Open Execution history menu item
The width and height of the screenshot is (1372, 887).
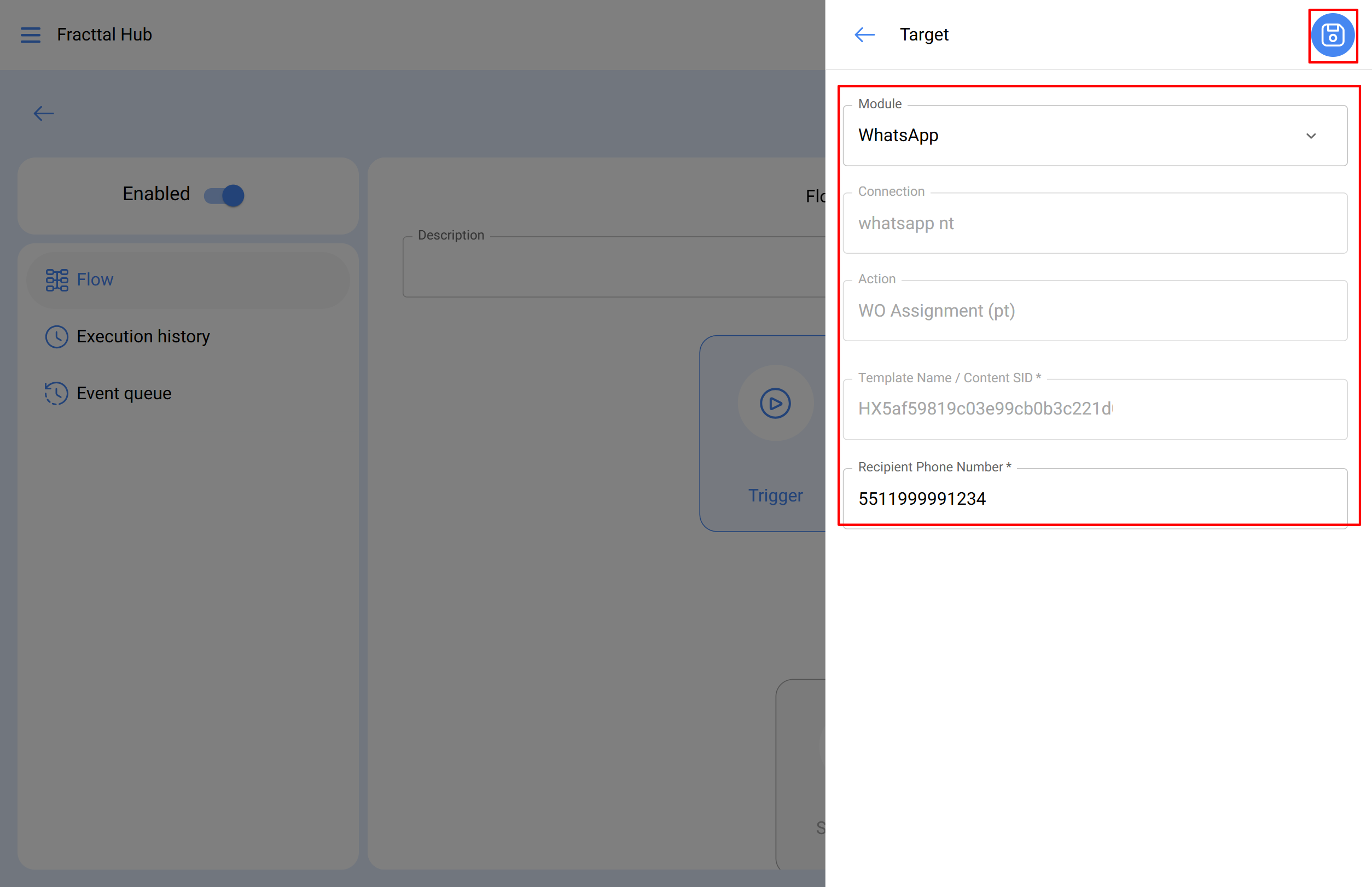pyautogui.click(x=143, y=337)
